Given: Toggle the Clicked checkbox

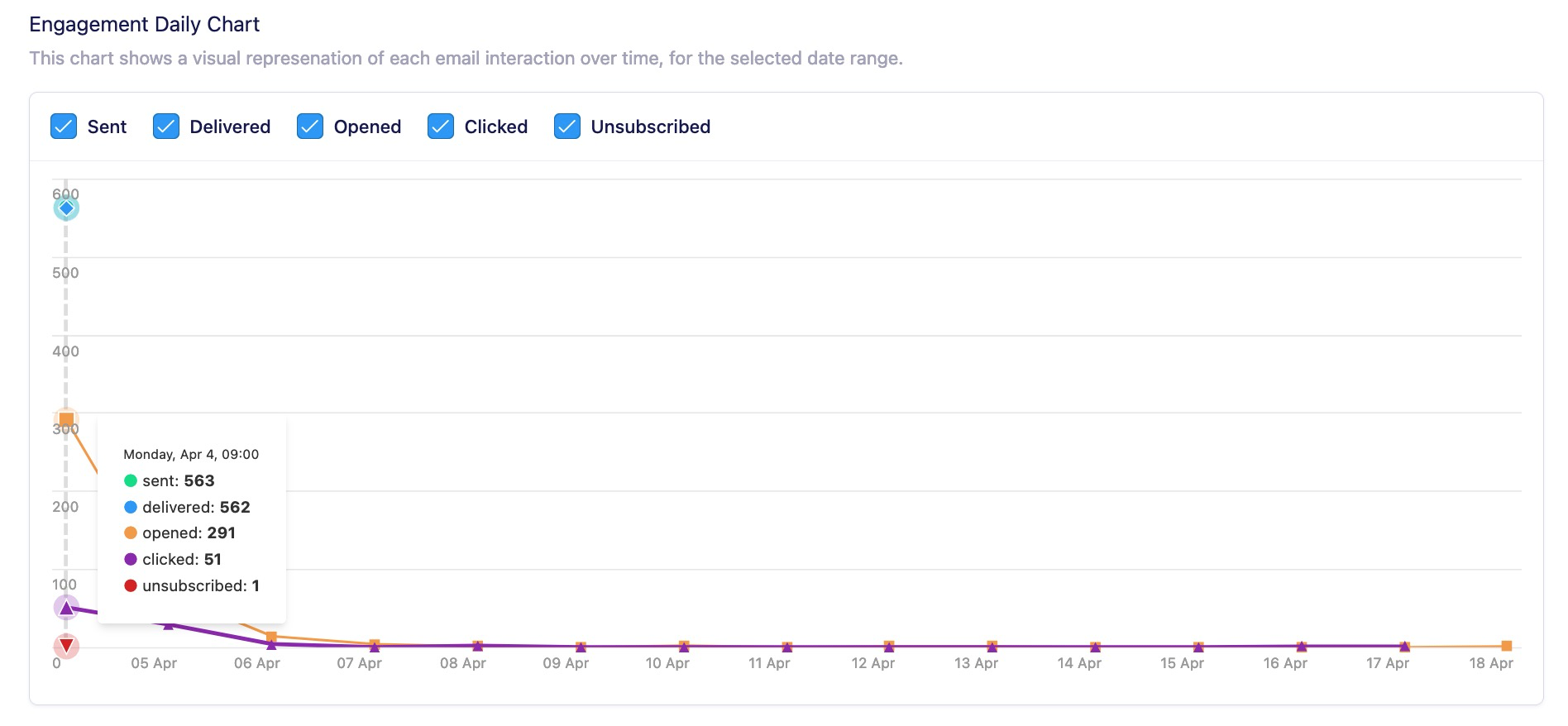Looking at the screenshot, I should pos(440,127).
